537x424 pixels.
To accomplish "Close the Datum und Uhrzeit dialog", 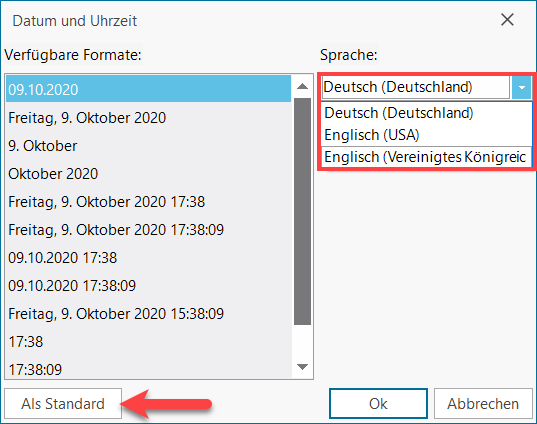I will point(507,20).
